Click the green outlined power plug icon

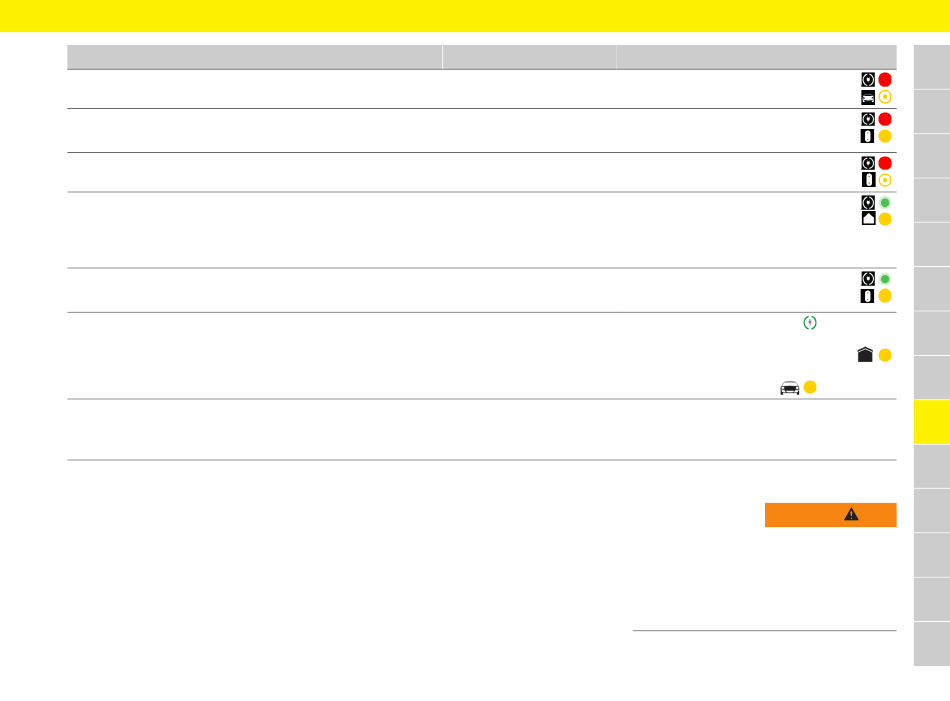click(x=809, y=322)
